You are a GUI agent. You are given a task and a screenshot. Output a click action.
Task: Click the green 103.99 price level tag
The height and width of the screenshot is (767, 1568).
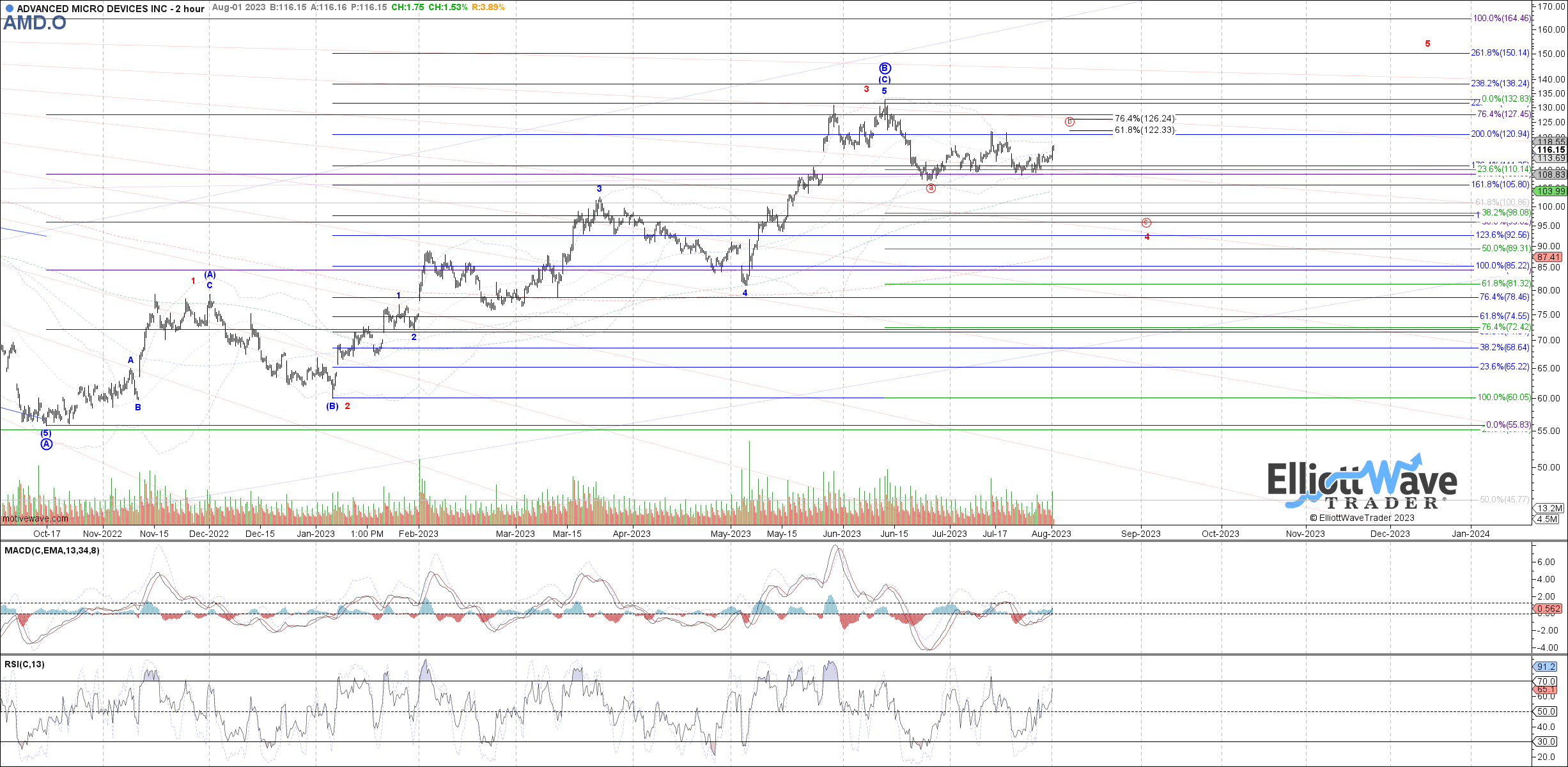[1549, 191]
